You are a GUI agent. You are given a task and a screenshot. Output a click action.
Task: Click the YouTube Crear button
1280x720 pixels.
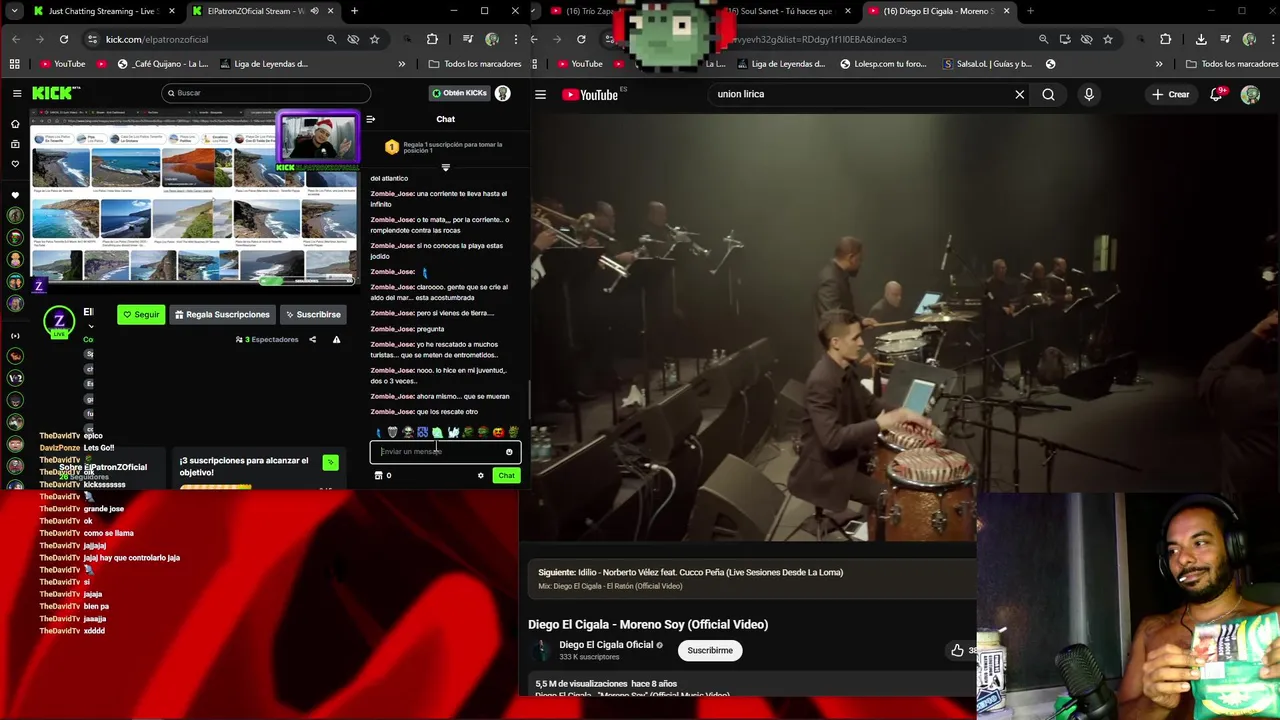point(1170,94)
